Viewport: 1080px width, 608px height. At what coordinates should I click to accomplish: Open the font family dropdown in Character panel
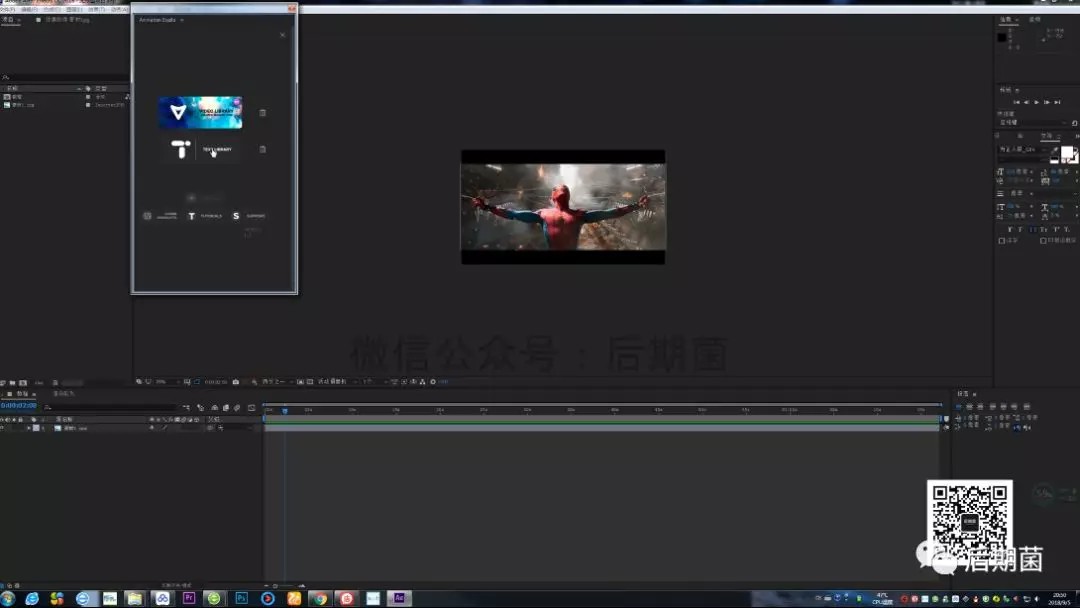click(x=1022, y=149)
